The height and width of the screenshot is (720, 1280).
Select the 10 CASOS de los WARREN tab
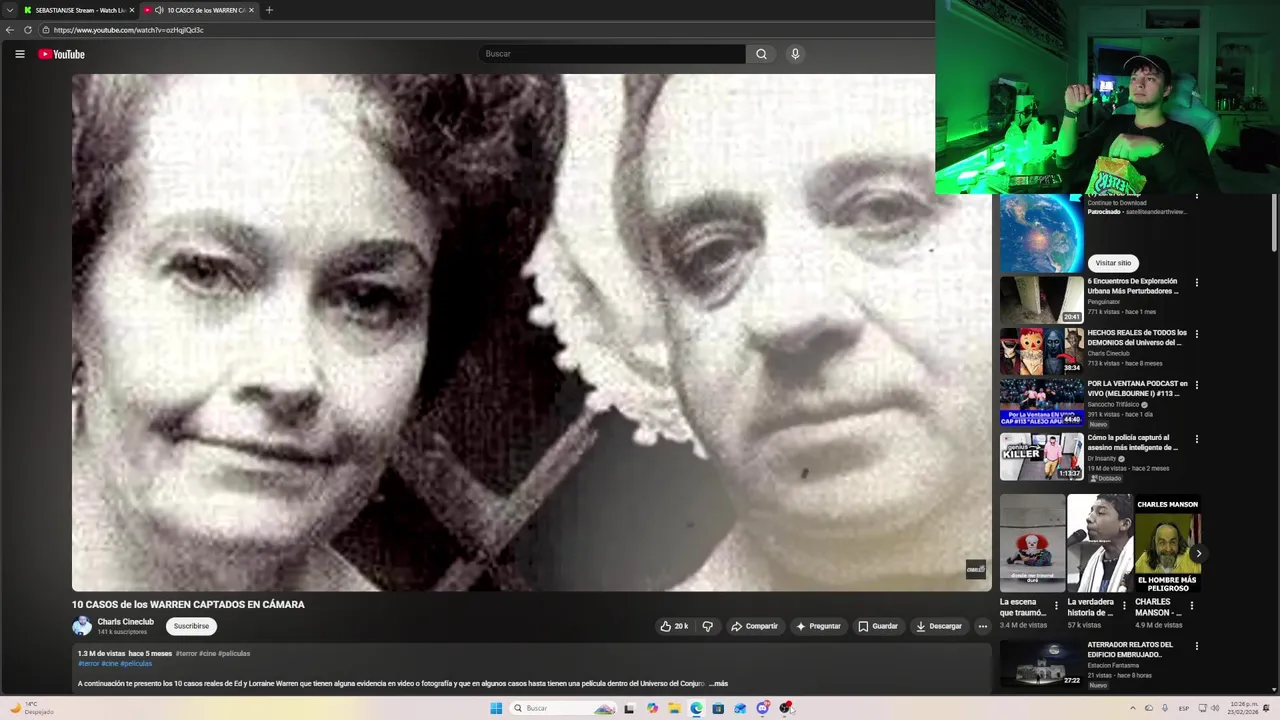[x=205, y=10]
